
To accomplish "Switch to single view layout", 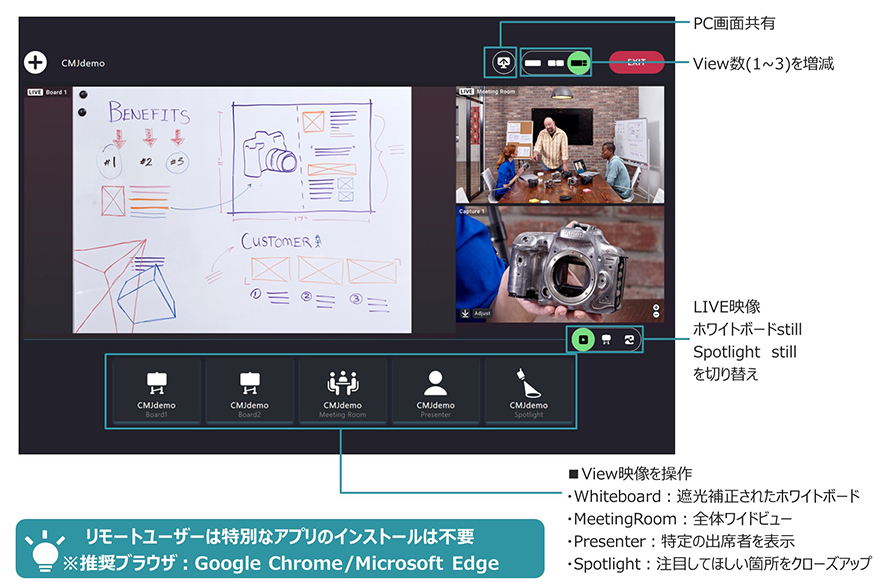I will tap(533, 63).
